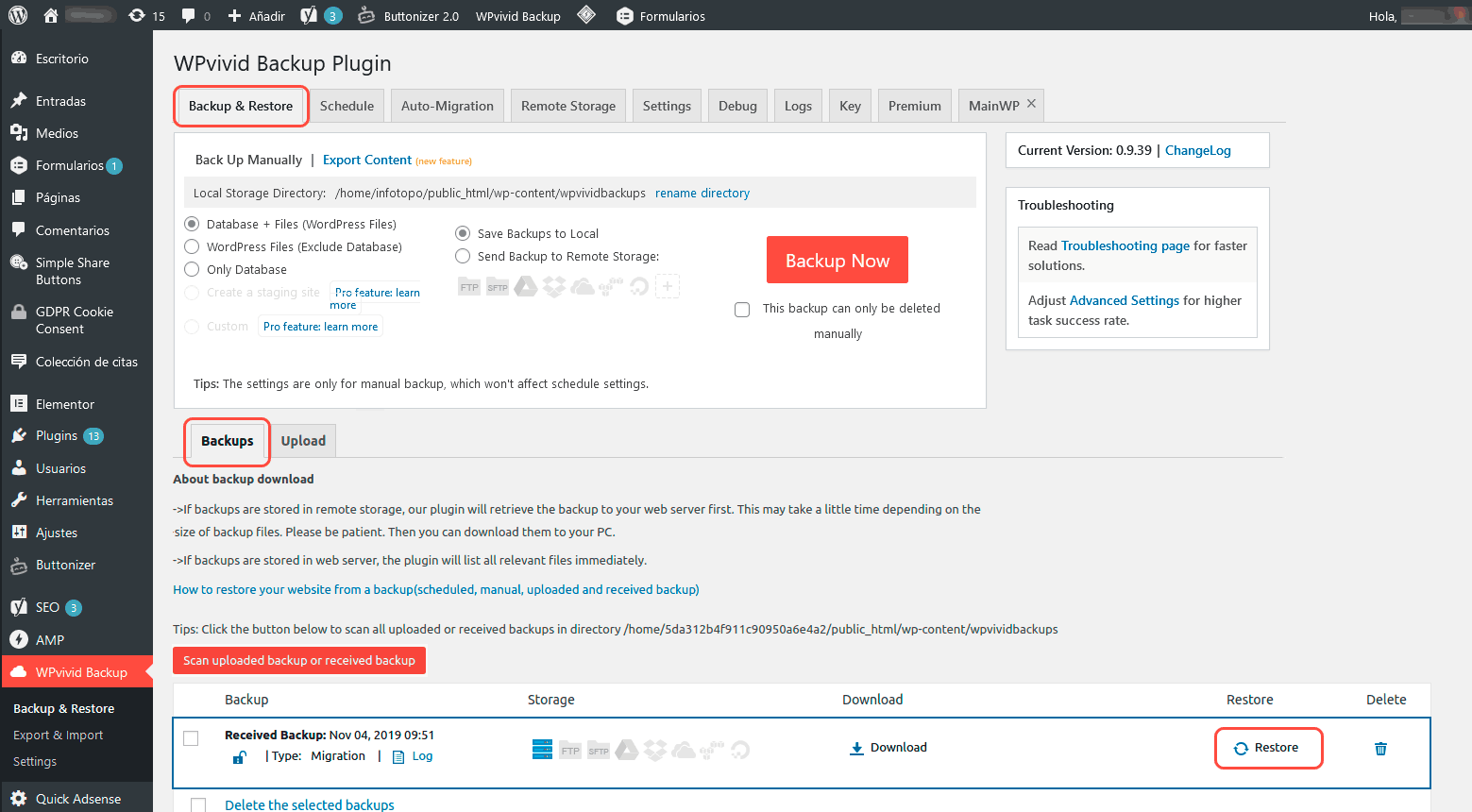Close the MainWP tab with the X
The height and width of the screenshot is (812, 1472).
tap(1031, 104)
